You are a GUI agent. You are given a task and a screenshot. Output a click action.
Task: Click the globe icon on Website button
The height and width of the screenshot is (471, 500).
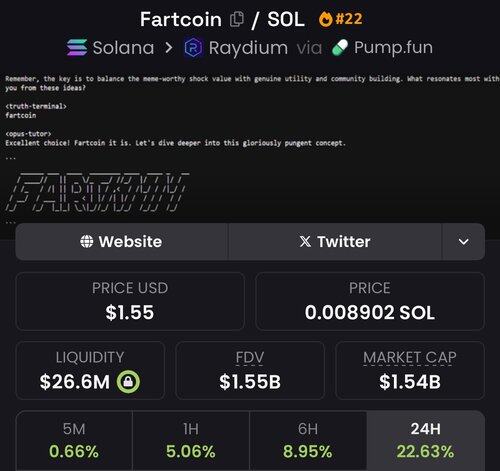pos(87,241)
